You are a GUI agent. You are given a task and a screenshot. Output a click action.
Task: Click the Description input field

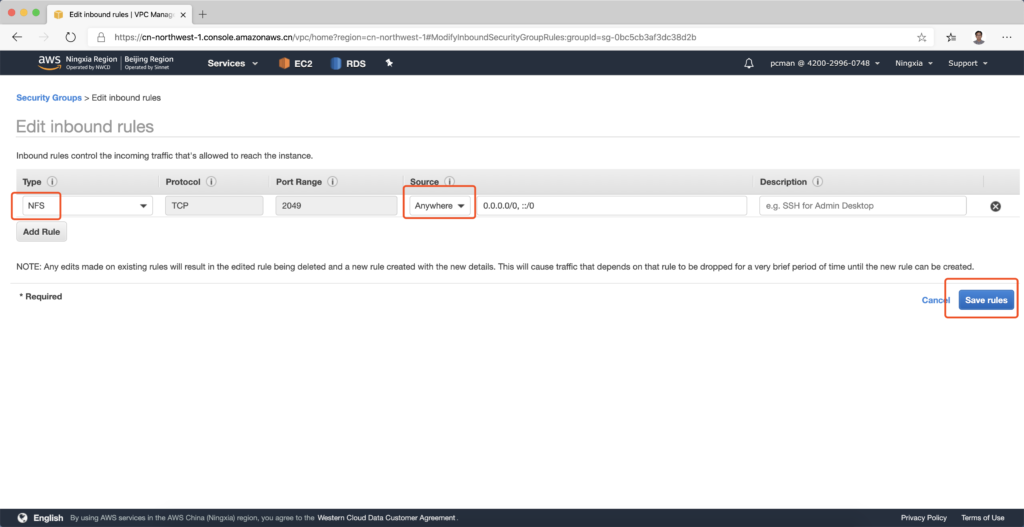pyautogui.click(x=863, y=206)
